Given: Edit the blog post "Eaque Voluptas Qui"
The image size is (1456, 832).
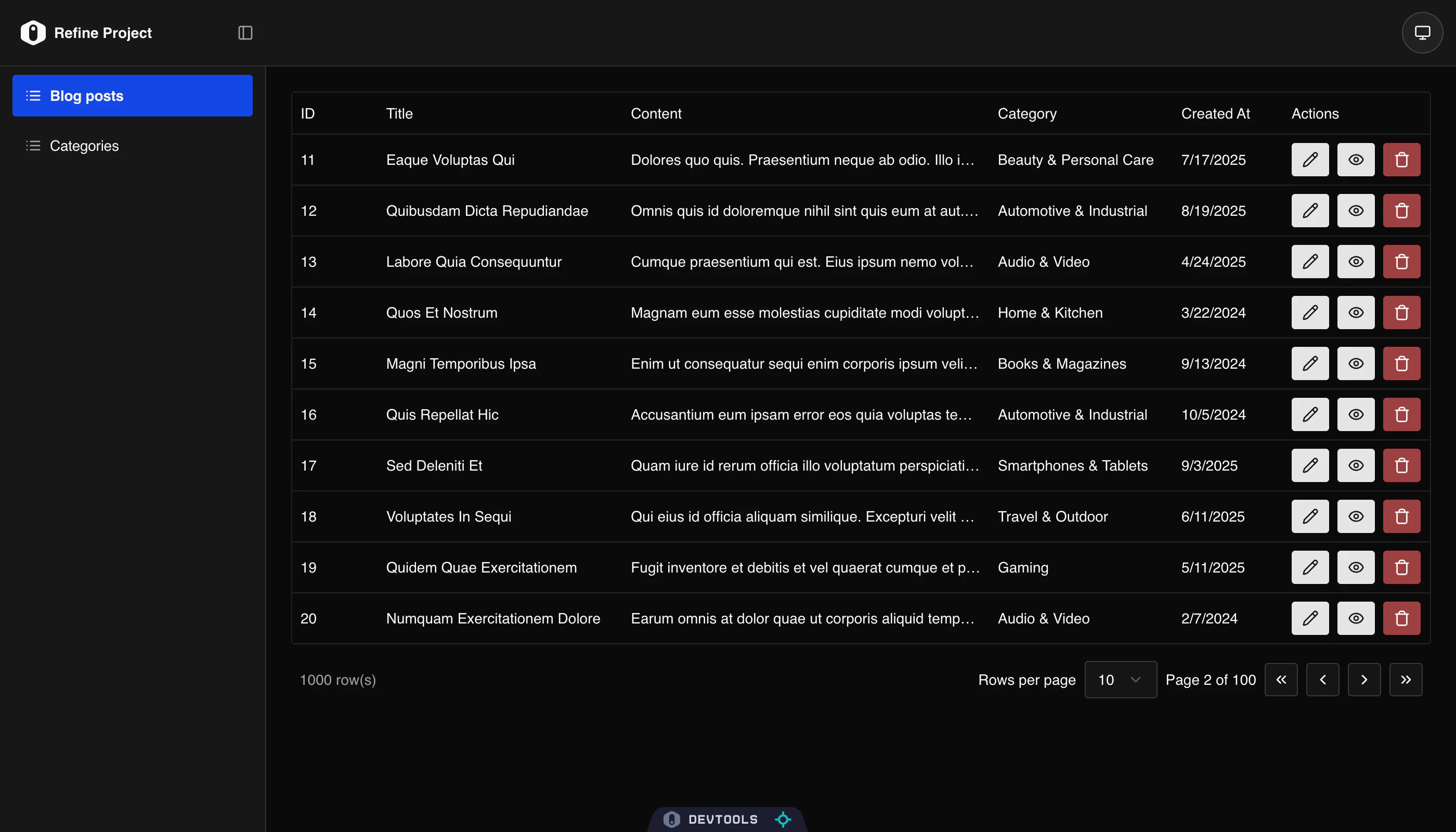Looking at the screenshot, I should tap(1310, 160).
